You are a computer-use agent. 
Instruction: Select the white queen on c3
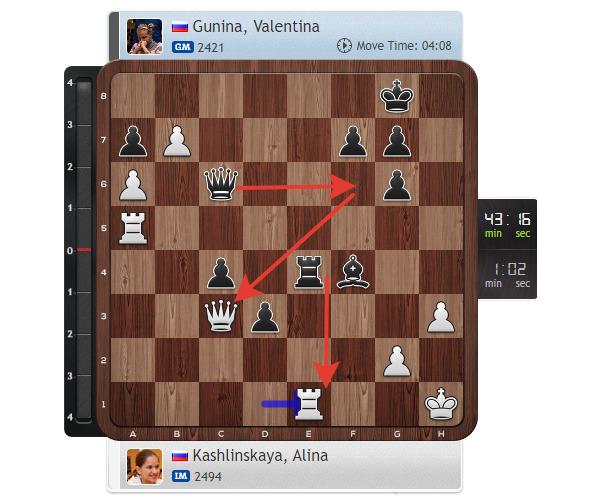[221, 316]
